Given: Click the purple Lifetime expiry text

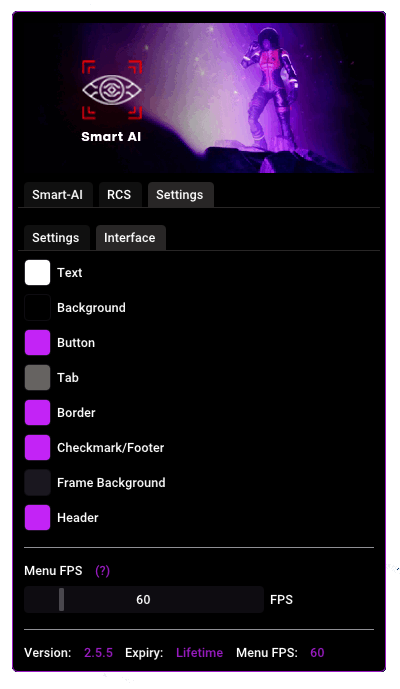Looking at the screenshot, I should tap(200, 653).
